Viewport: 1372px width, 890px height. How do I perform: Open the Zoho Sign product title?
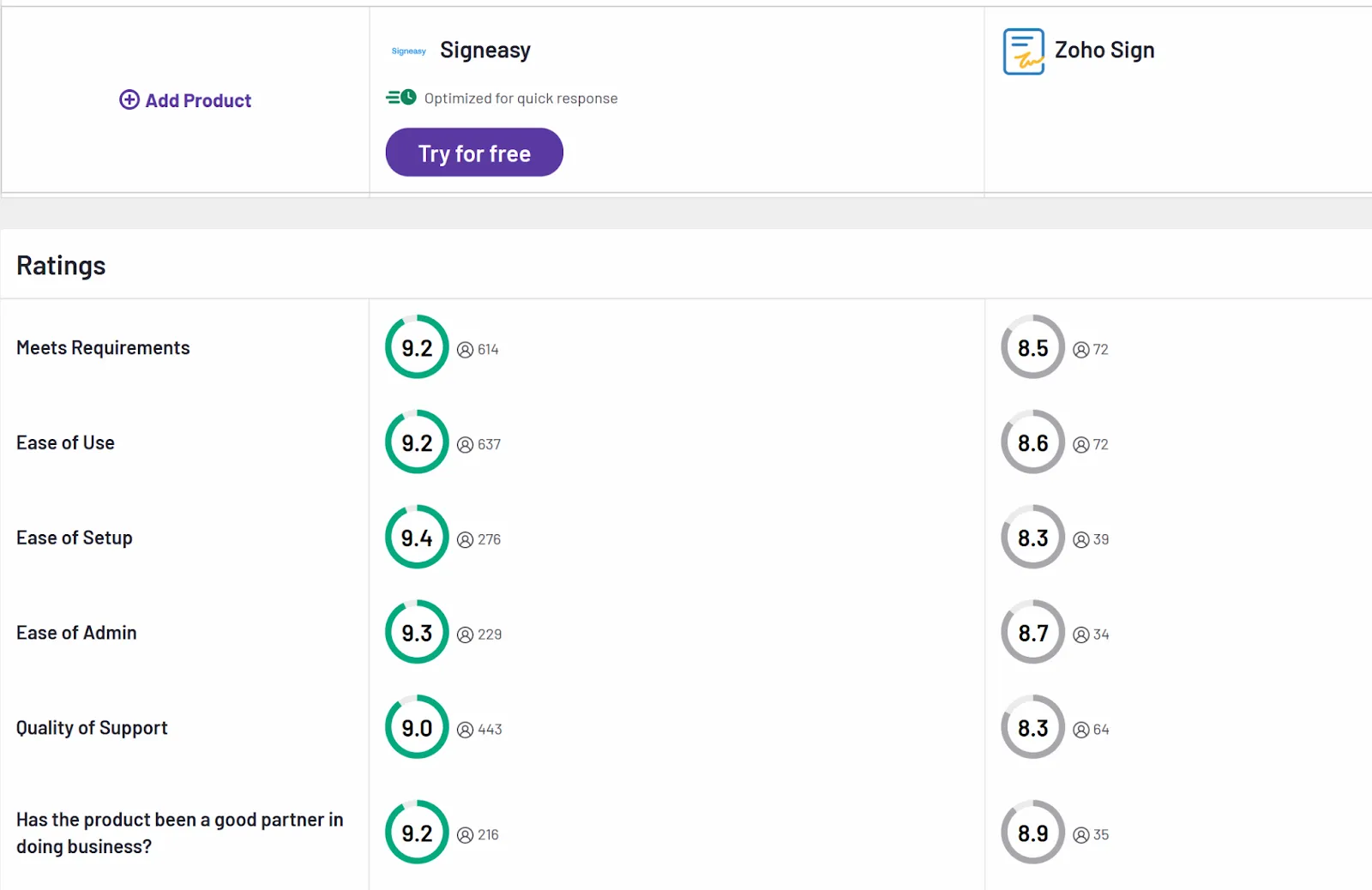(1104, 51)
